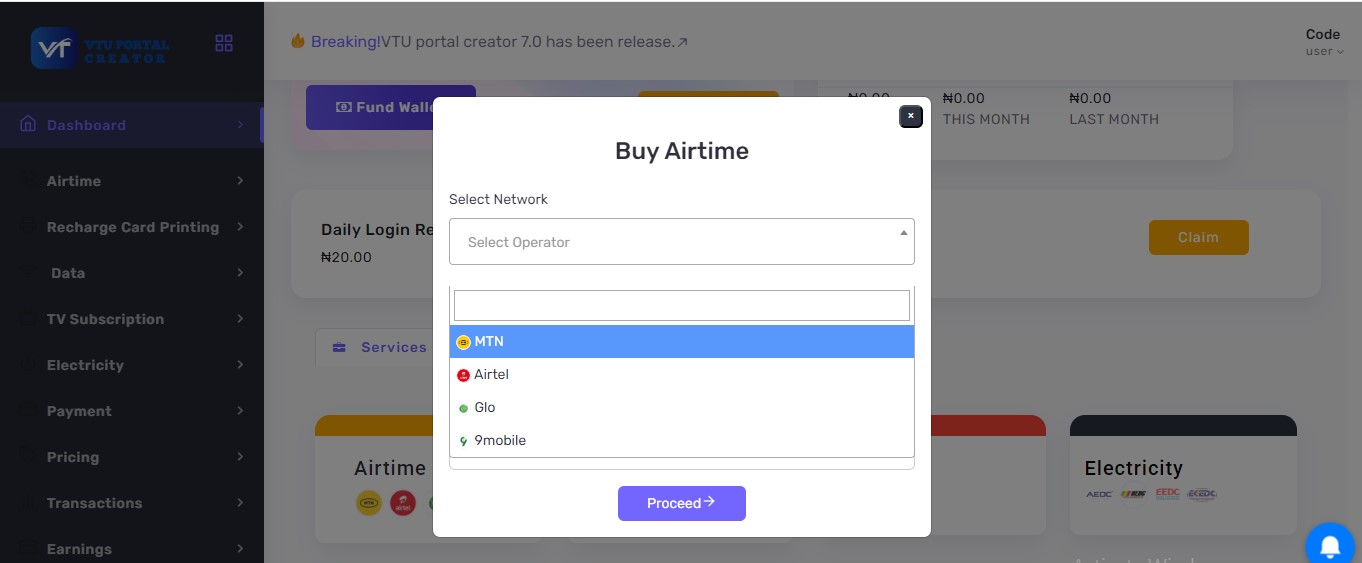Click the Proceed button
The height and width of the screenshot is (563, 1362).
coord(682,503)
